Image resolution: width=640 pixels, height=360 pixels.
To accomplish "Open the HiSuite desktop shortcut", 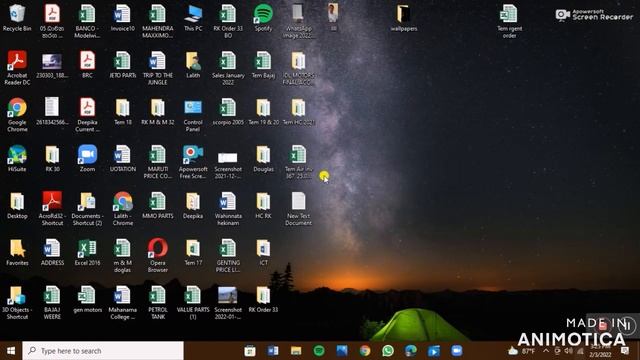I will pyautogui.click(x=17, y=158).
